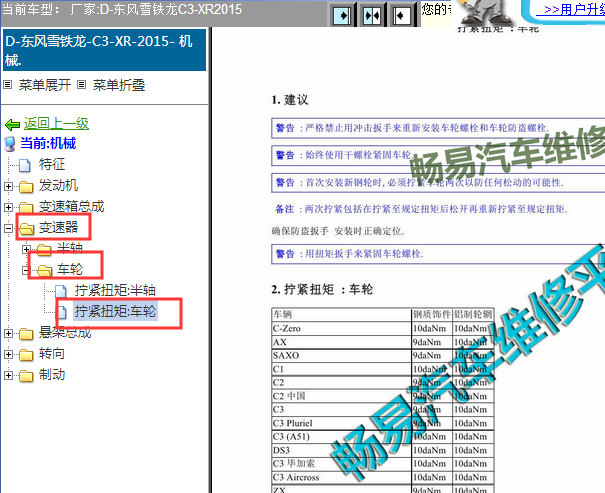This screenshot has width=605, height=493.
Task: Click the 制动 folder icon
Action: [x=26, y=375]
